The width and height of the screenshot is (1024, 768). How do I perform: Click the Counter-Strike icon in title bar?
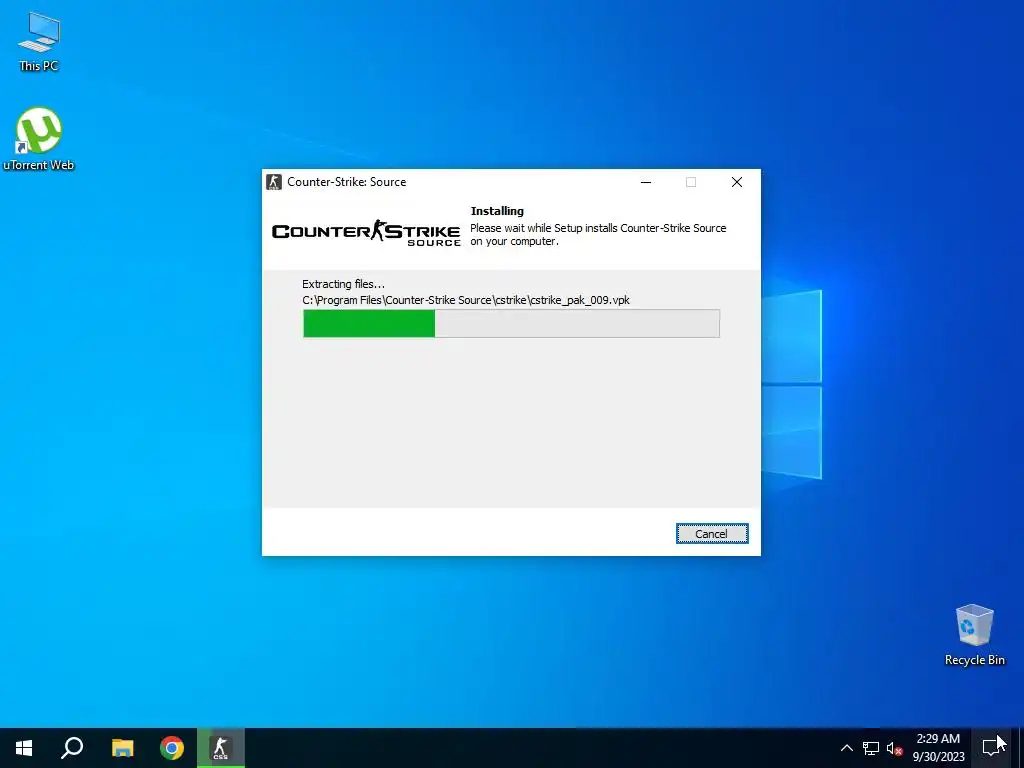coord(274,182)
